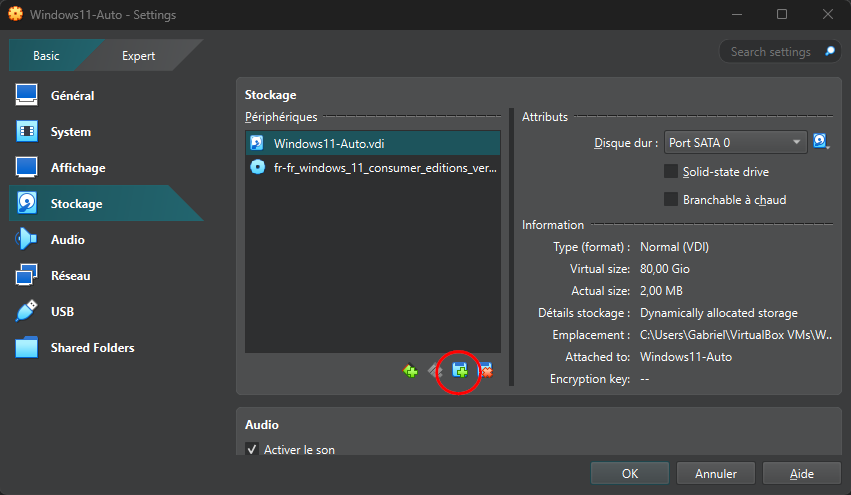The width and height of the screenshot is (851, 495).
Task: Open the Général settings label
Action: click(73, 96)
